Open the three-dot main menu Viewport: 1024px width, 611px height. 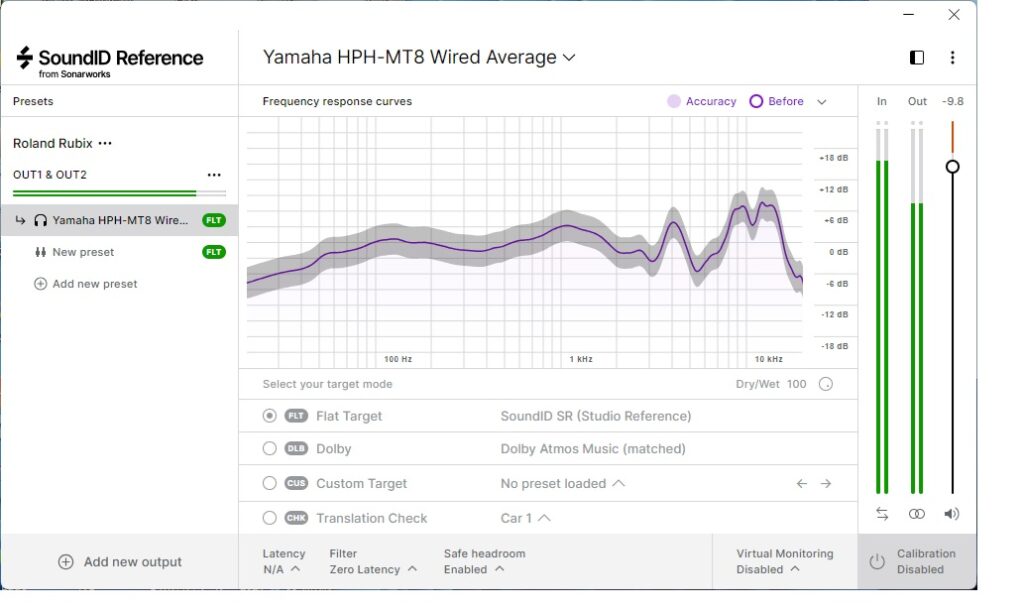(952, 58)
